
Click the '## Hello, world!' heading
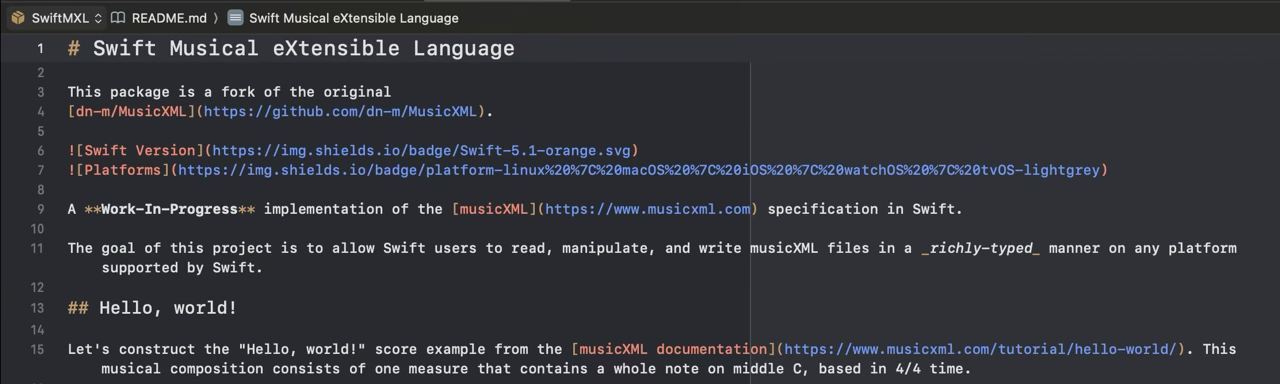pyautogui.click(x=152, y=308)
